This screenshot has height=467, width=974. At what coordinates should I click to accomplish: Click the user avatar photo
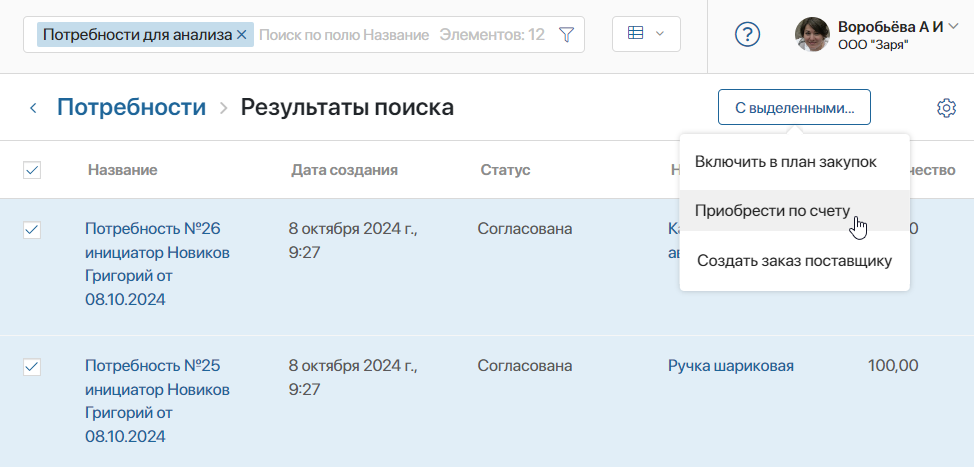click(x=812, y=35)
